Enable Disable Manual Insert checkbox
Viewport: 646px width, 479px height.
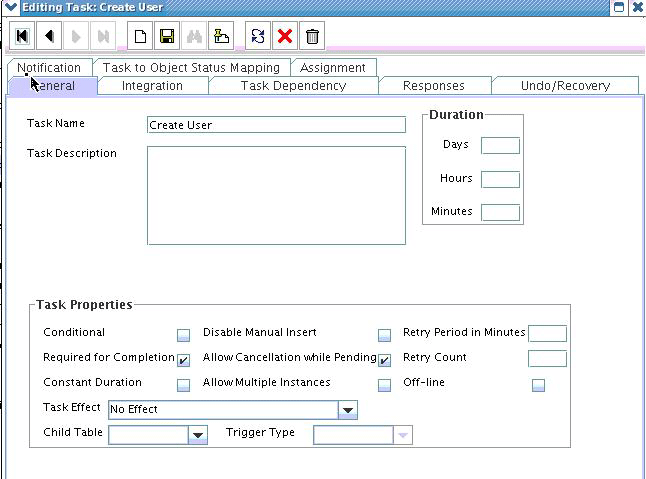[384, 335]
